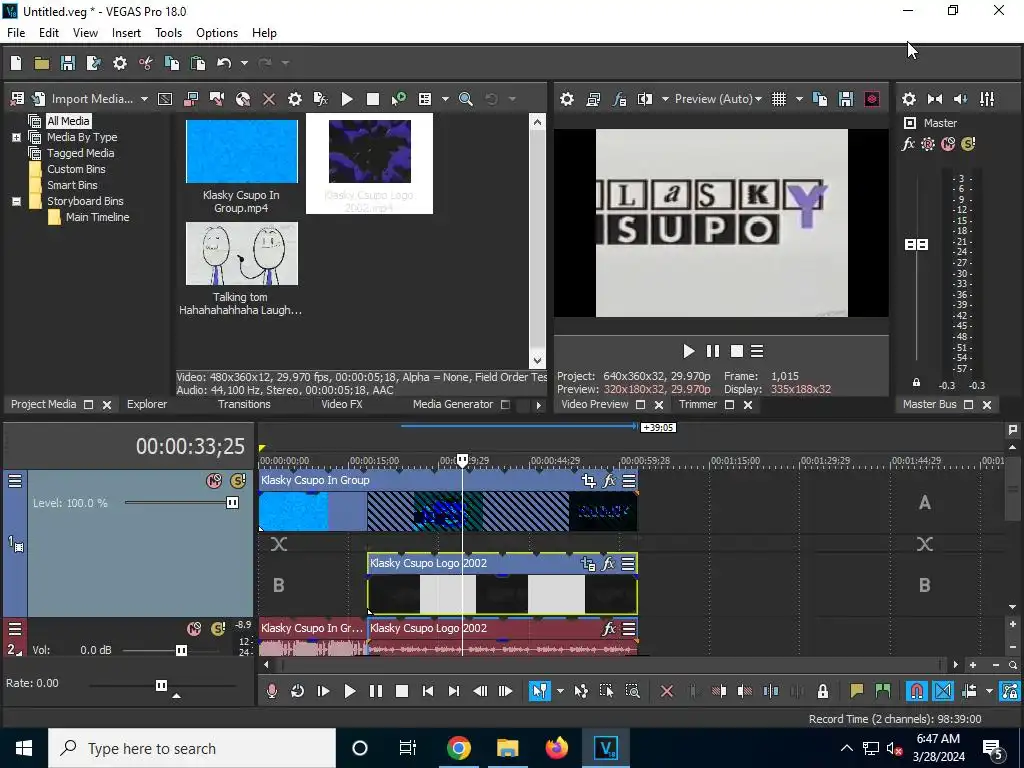
Task: Open Views dropdown arrow in Project Media
Action: click(x=445, y=99)
